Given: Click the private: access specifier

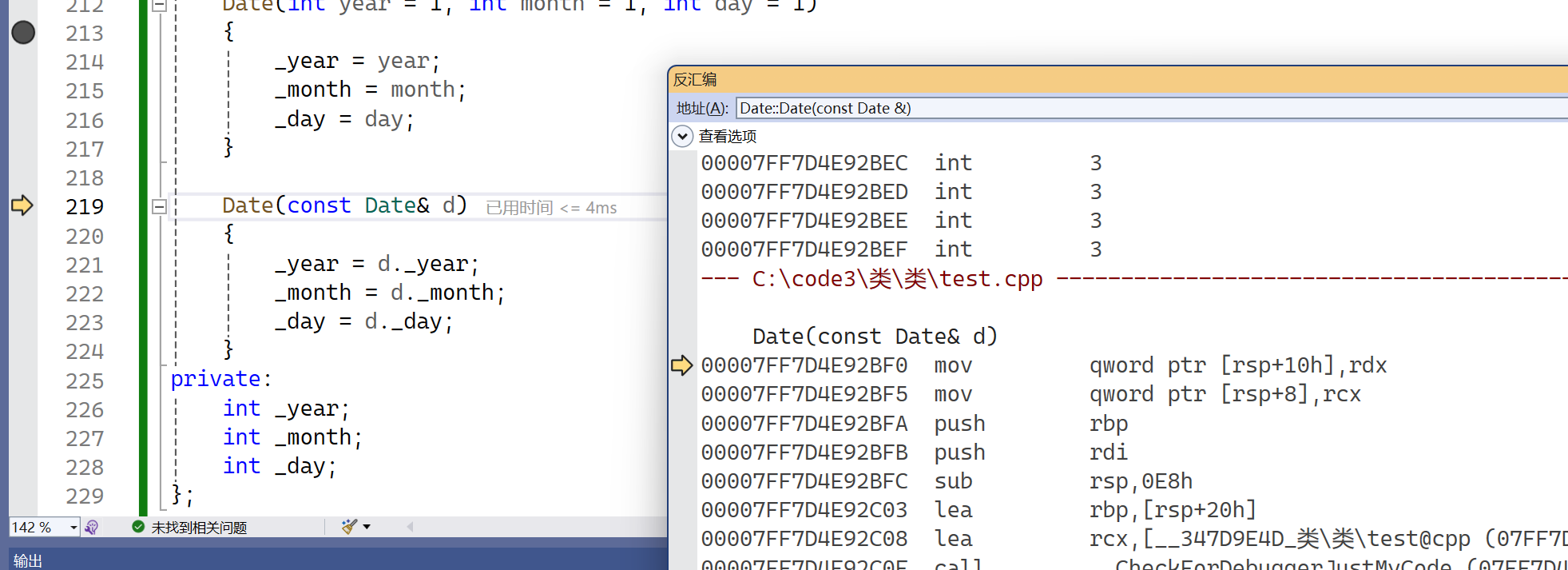Looking at the screenshot, I should [221, 379].
